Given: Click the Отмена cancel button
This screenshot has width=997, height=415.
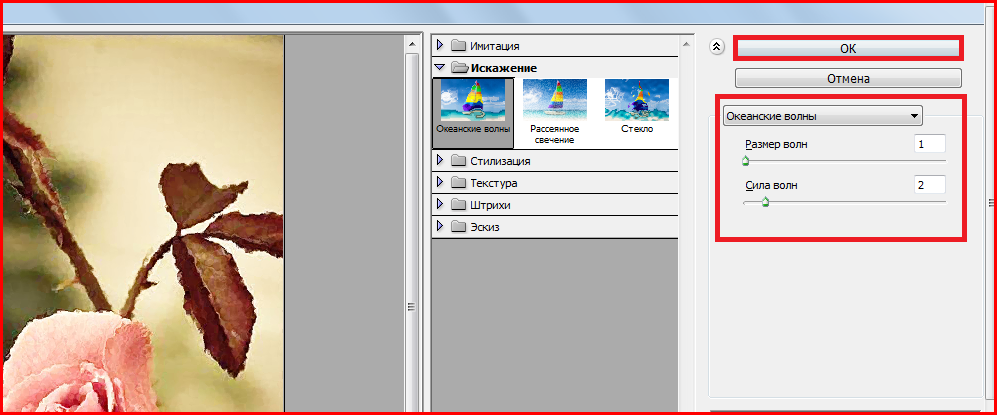Looking at the screenshot, I should pyautogui.click(x=848, y=79).
